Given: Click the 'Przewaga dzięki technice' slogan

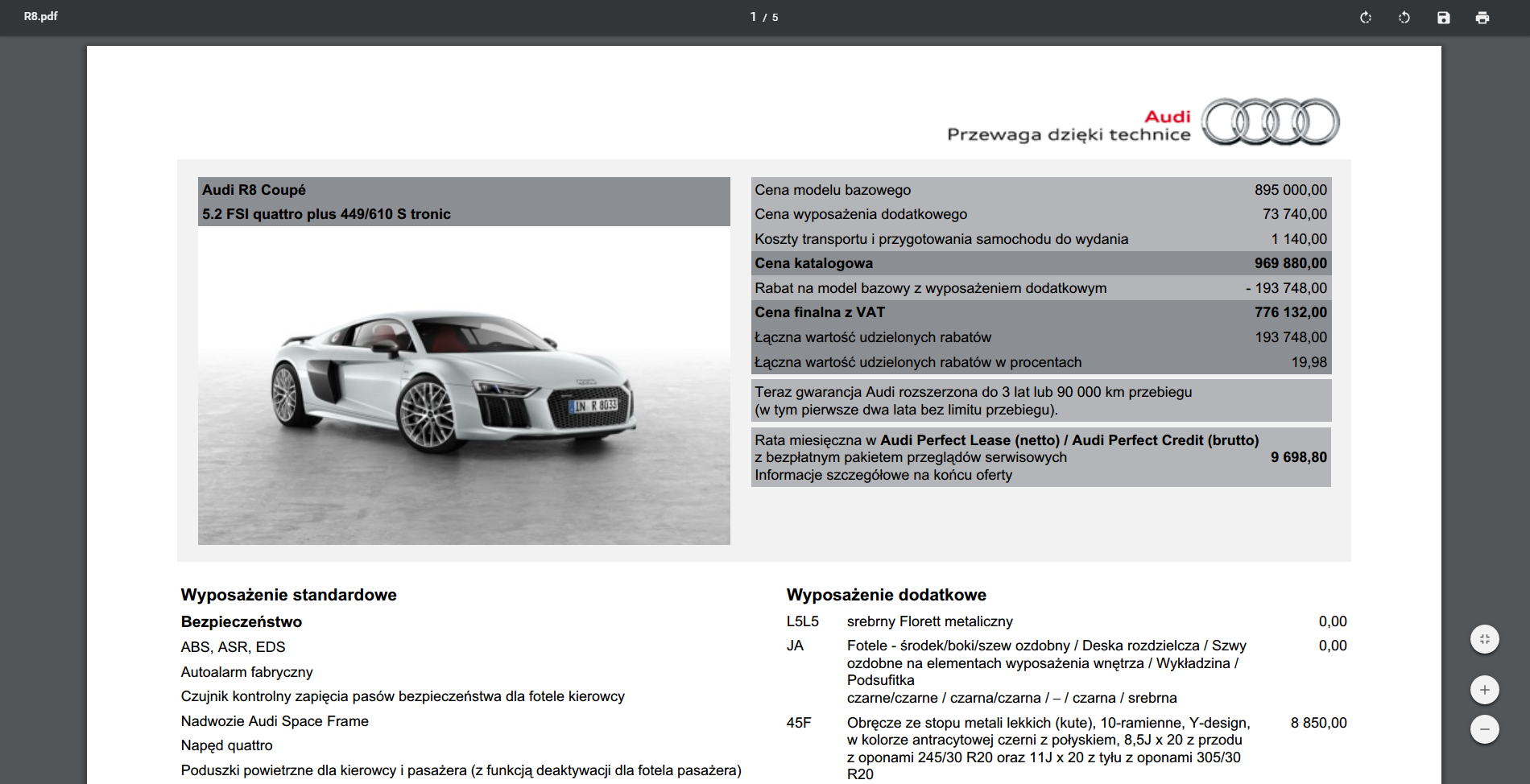Looking at the screenshot, I should [1069, 134].
